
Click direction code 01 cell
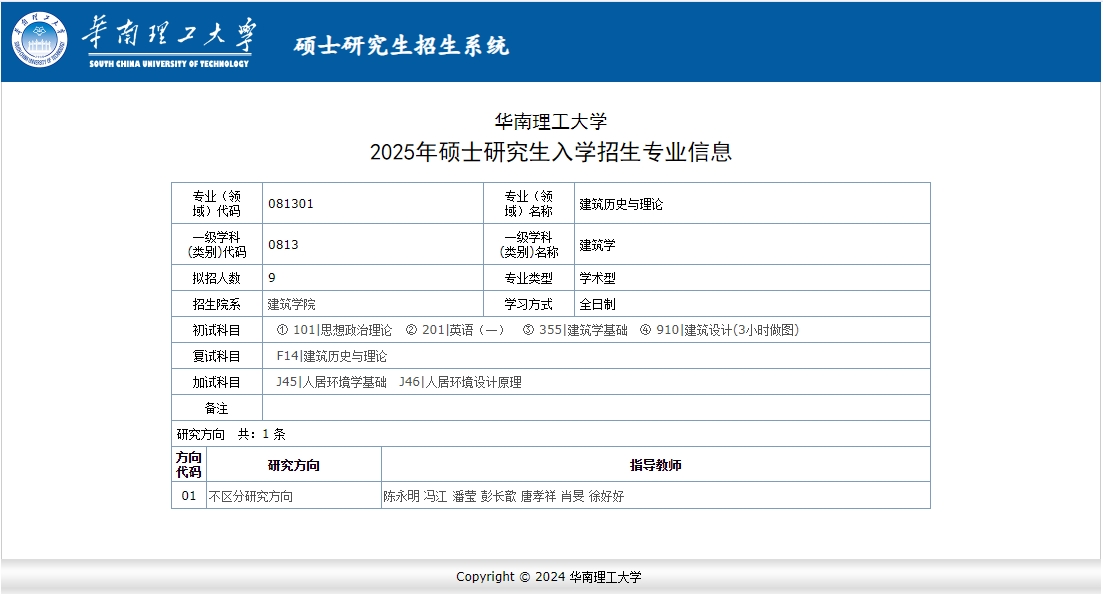click(189, 495)
